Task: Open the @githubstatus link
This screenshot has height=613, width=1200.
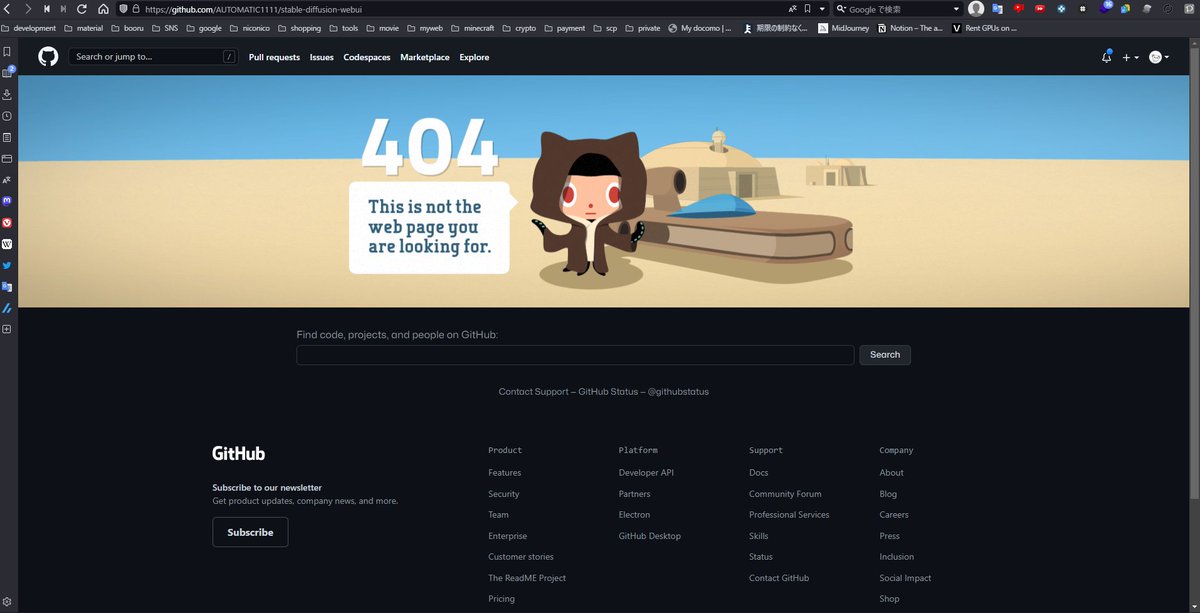Action: [x=678, y=392]
